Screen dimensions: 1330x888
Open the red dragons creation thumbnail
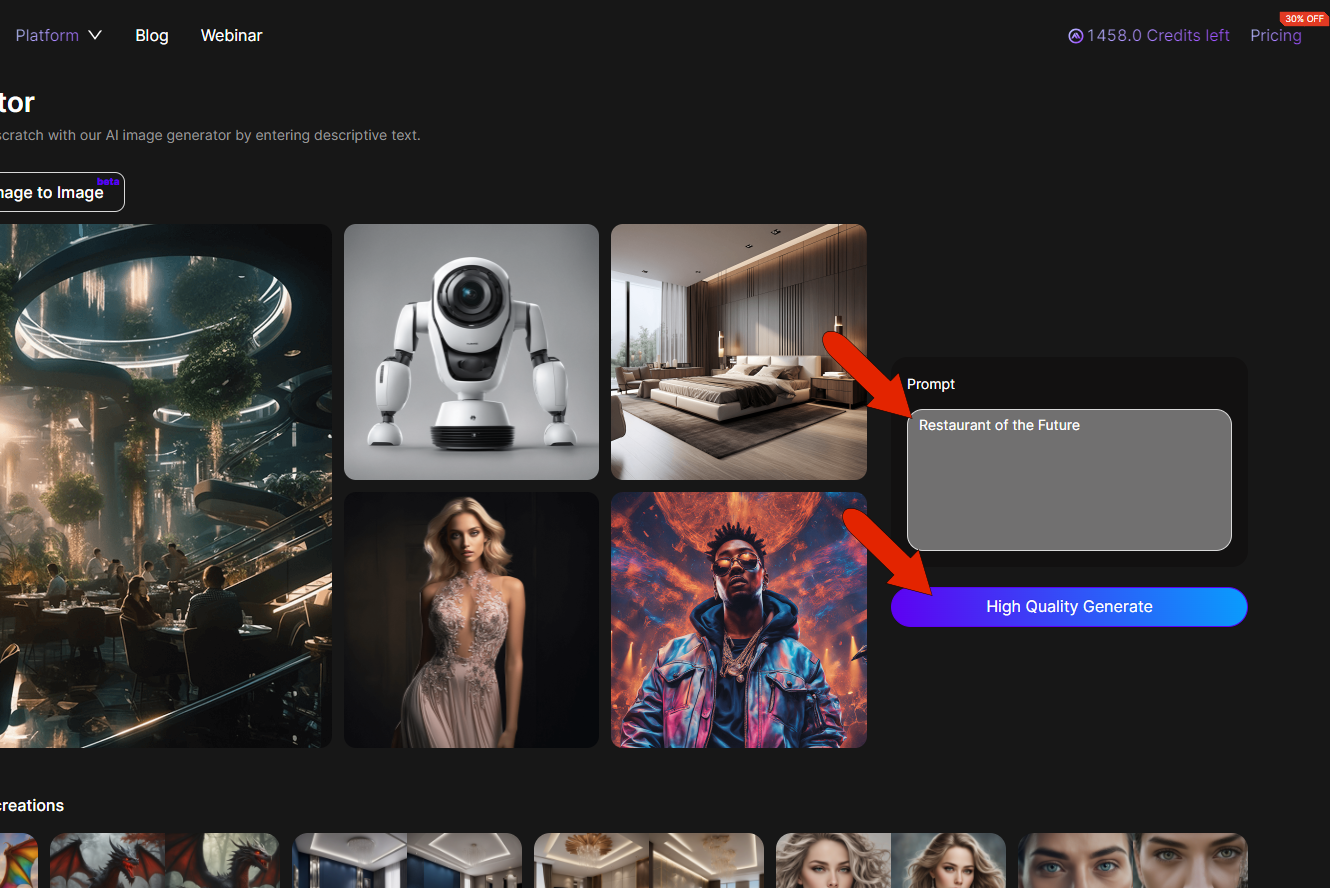[165, 860]
